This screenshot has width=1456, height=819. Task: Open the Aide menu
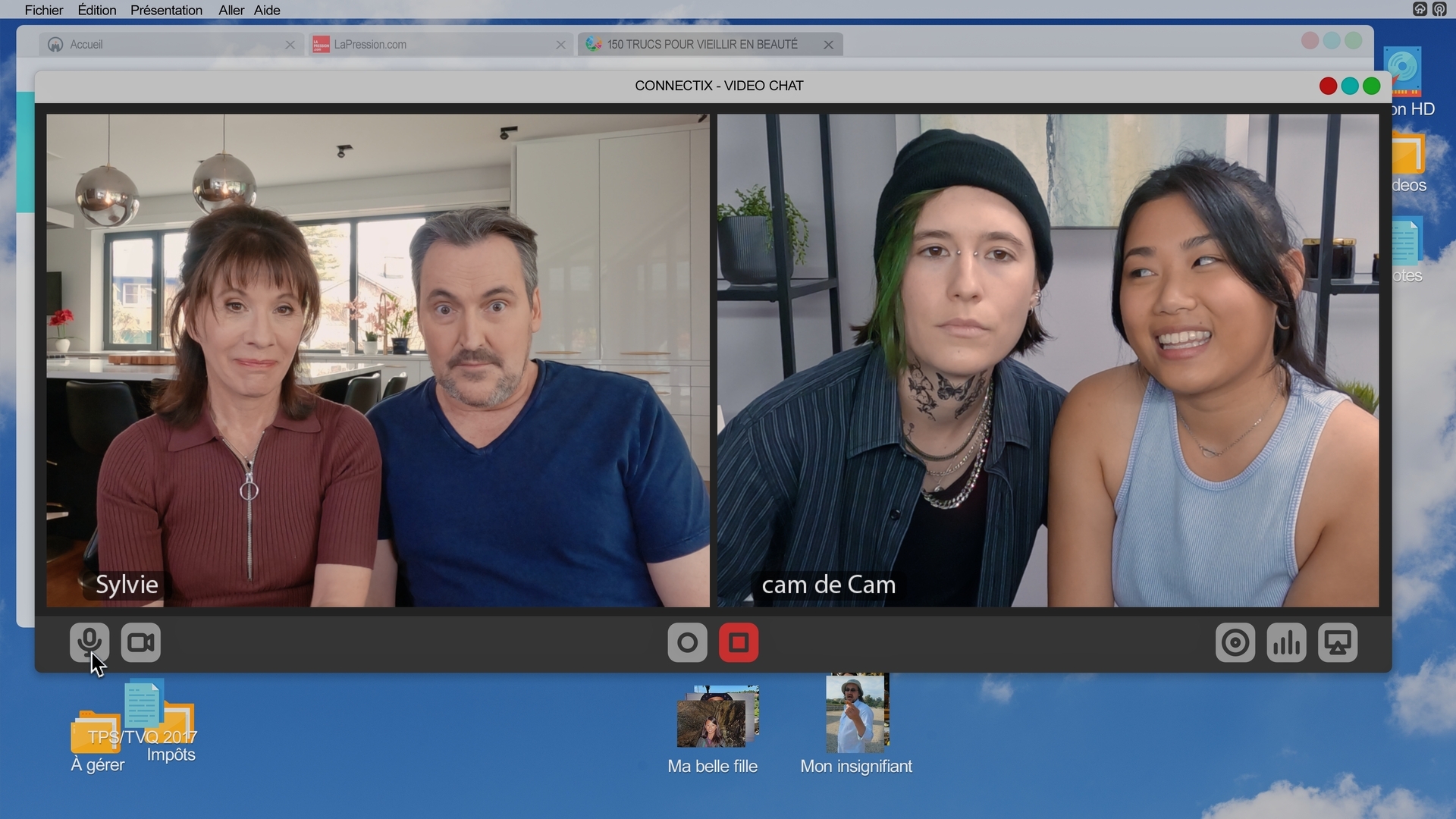(x=267, y=10)
